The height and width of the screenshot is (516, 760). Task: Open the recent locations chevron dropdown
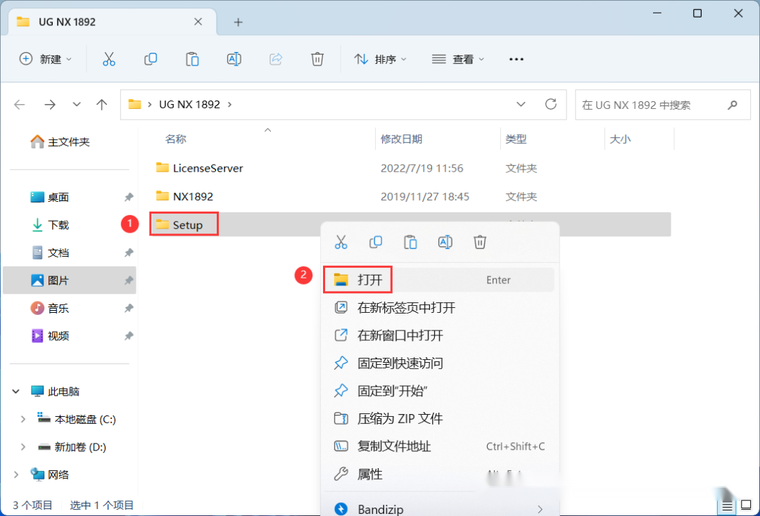77,105
